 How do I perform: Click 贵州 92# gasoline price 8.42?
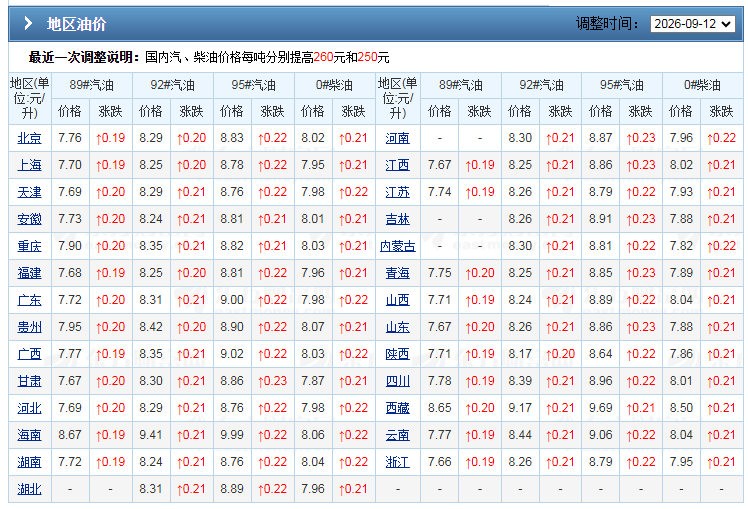(151, 327)
